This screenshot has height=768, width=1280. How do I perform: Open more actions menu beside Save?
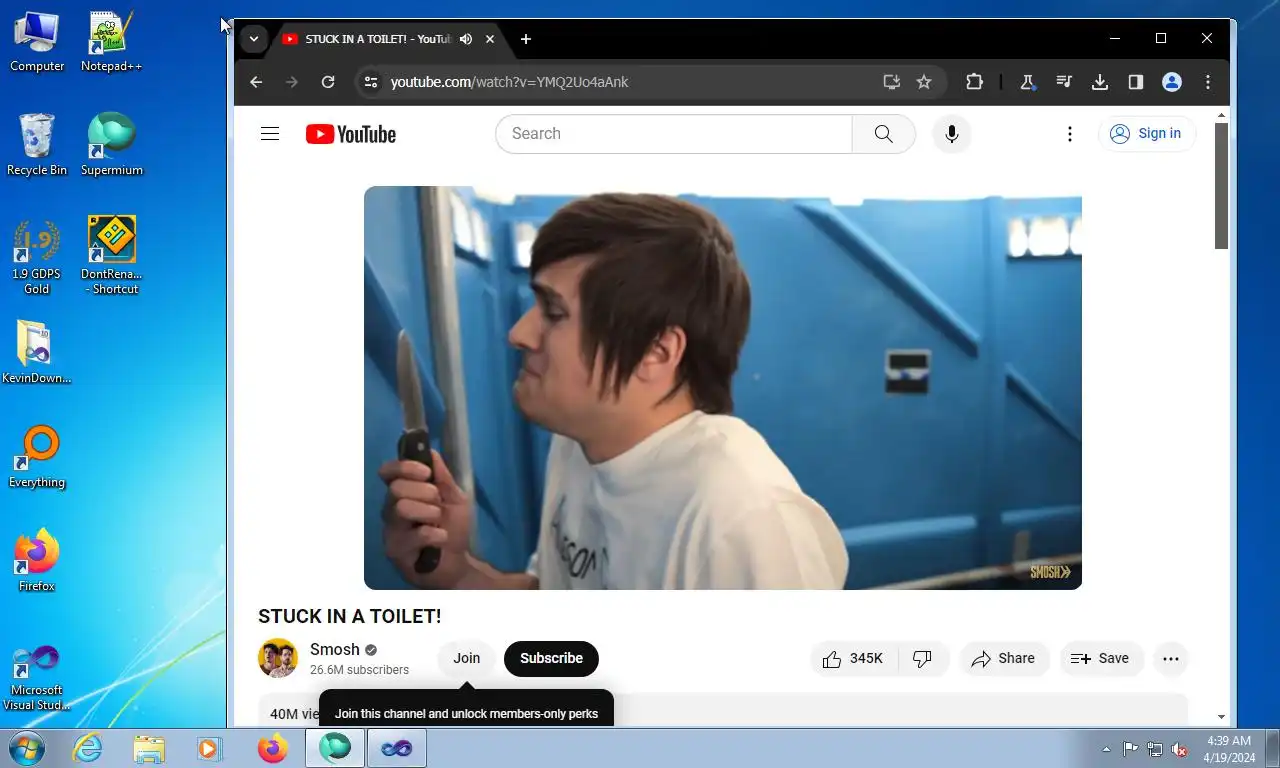click(1171, 658)
